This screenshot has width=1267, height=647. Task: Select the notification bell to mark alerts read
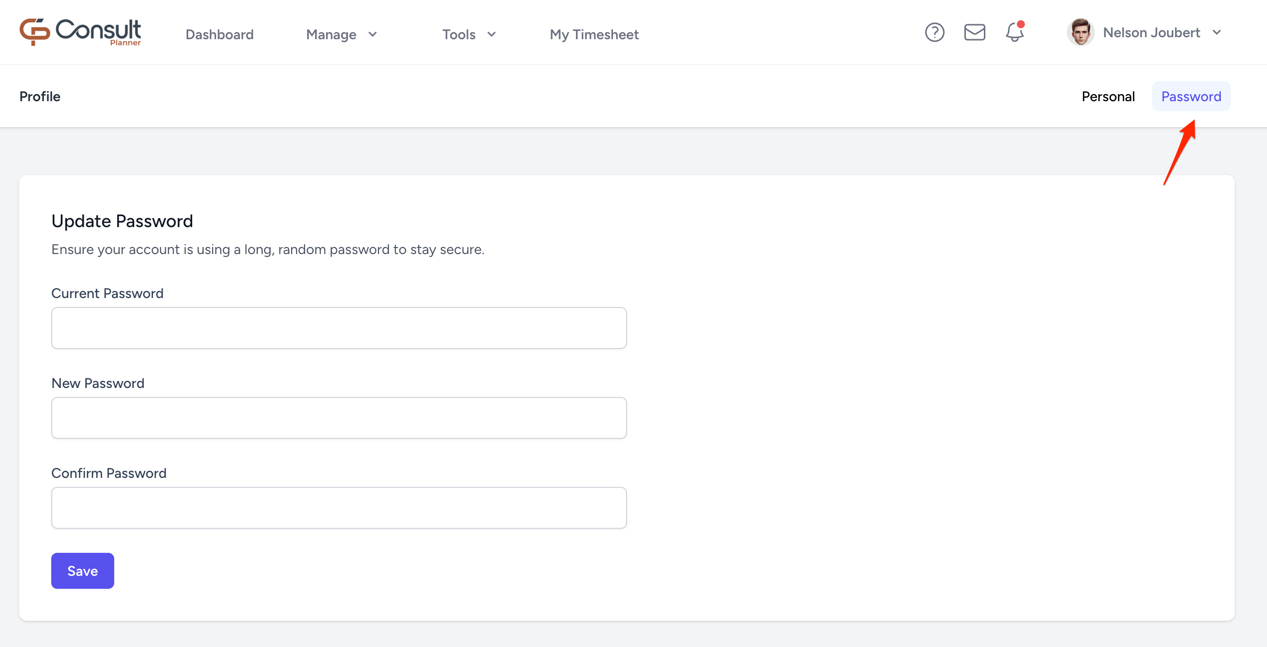(x=1014, y=32)
